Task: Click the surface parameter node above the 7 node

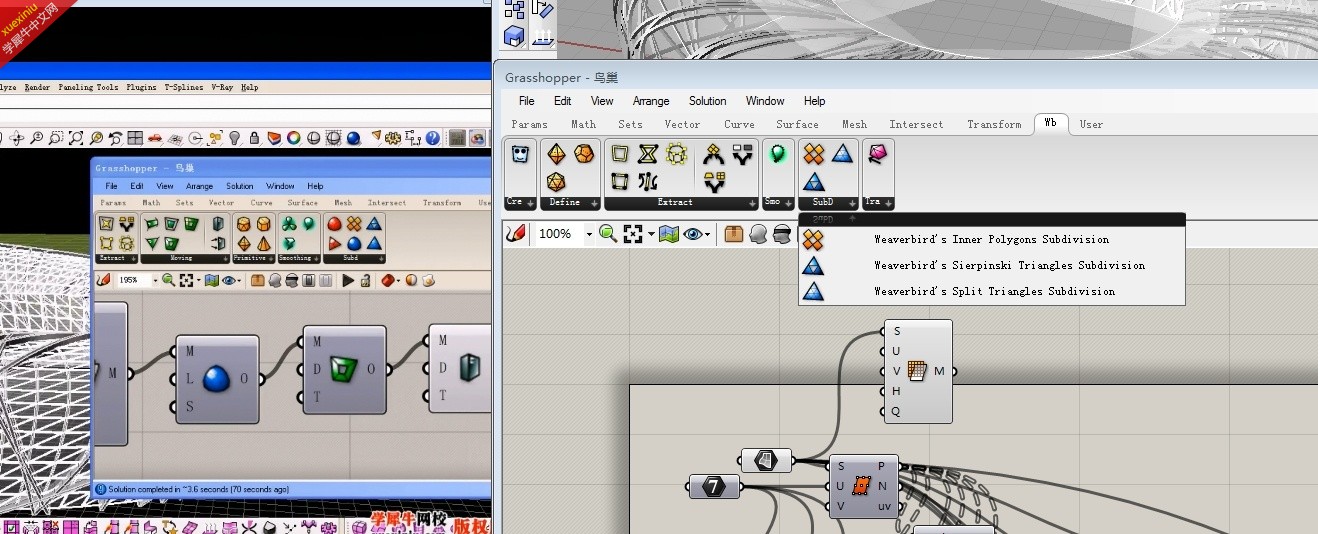Action: (766, 460)
